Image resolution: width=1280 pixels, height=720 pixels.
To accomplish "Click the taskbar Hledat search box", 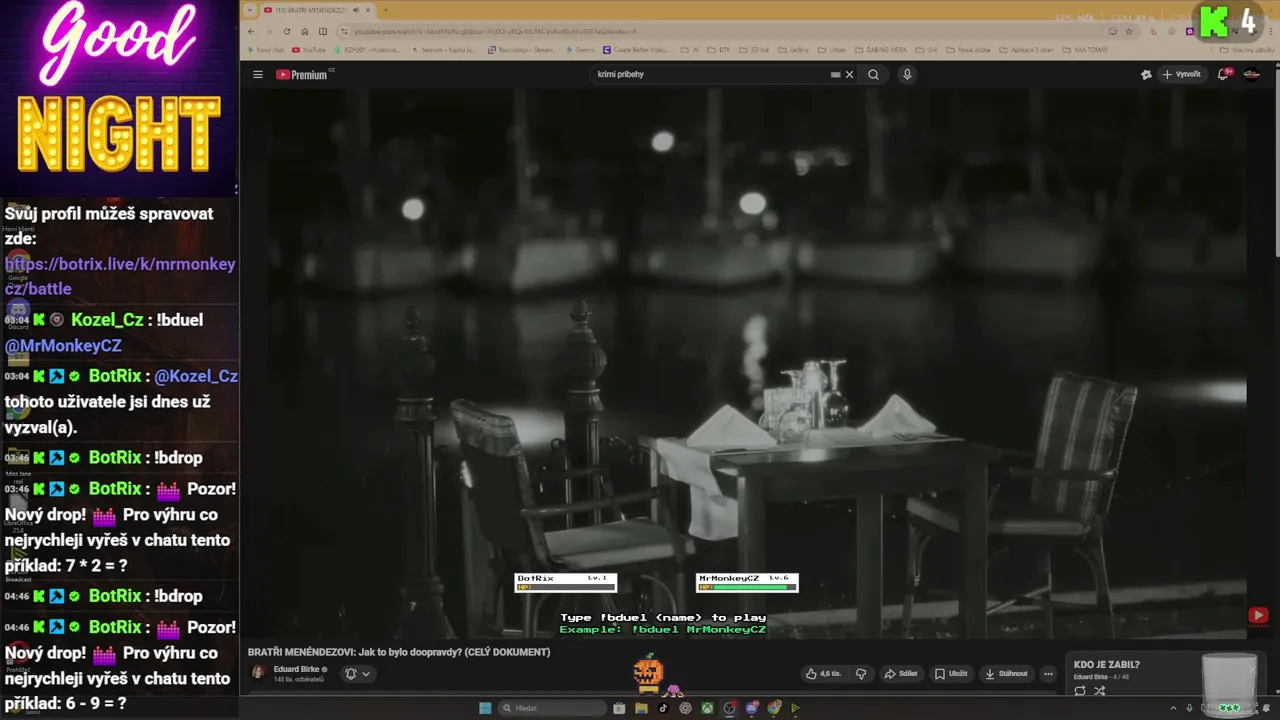I will pyautogui.click(x=553, y=708).
